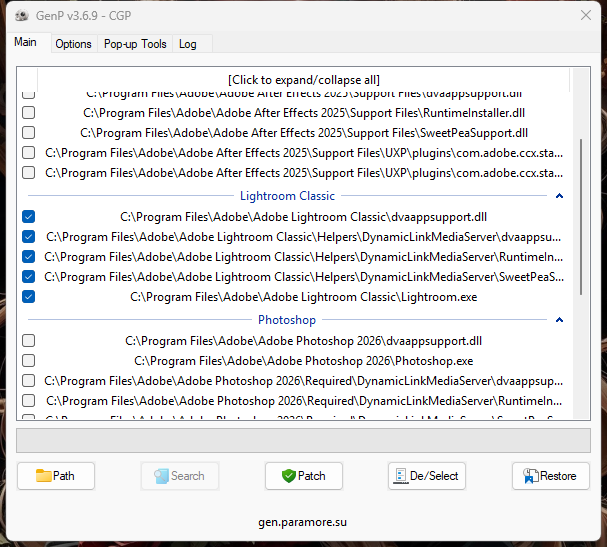Select the Lightroom Classic group title
This screenshot has height=547, width=607.
pos(287,196)
